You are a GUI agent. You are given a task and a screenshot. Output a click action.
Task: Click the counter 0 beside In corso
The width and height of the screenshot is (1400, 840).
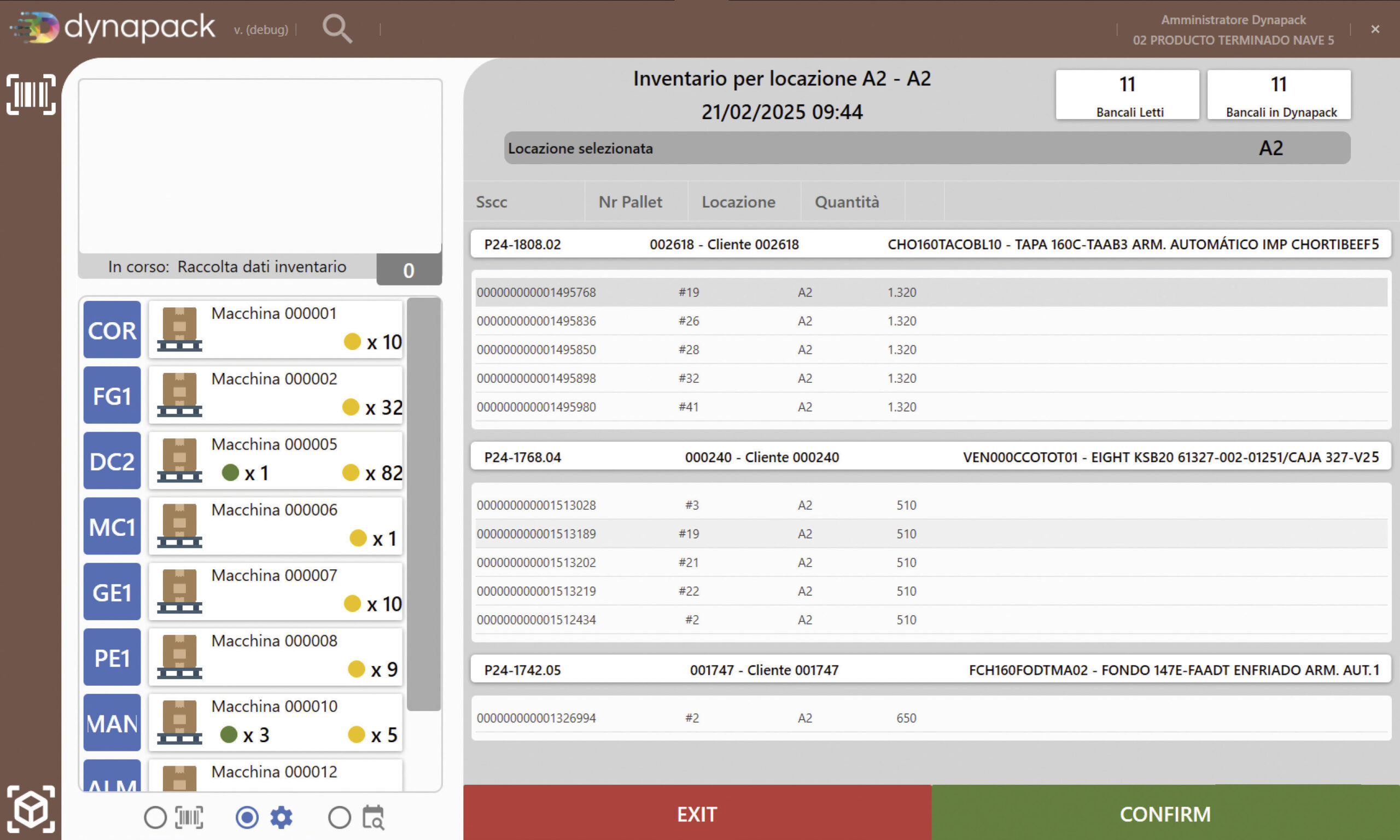click(409, 270)
